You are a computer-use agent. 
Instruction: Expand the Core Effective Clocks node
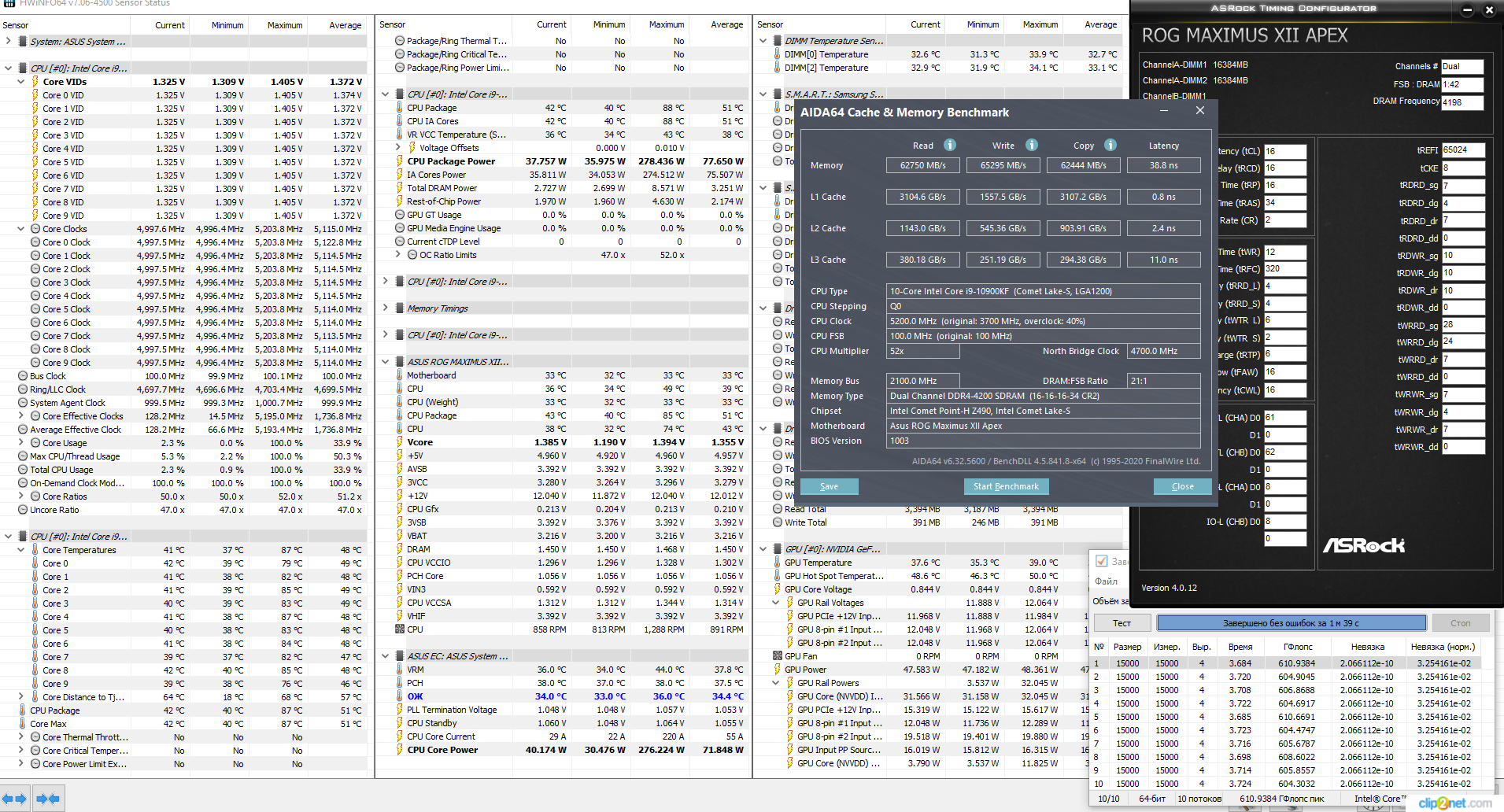click(20, 416)
